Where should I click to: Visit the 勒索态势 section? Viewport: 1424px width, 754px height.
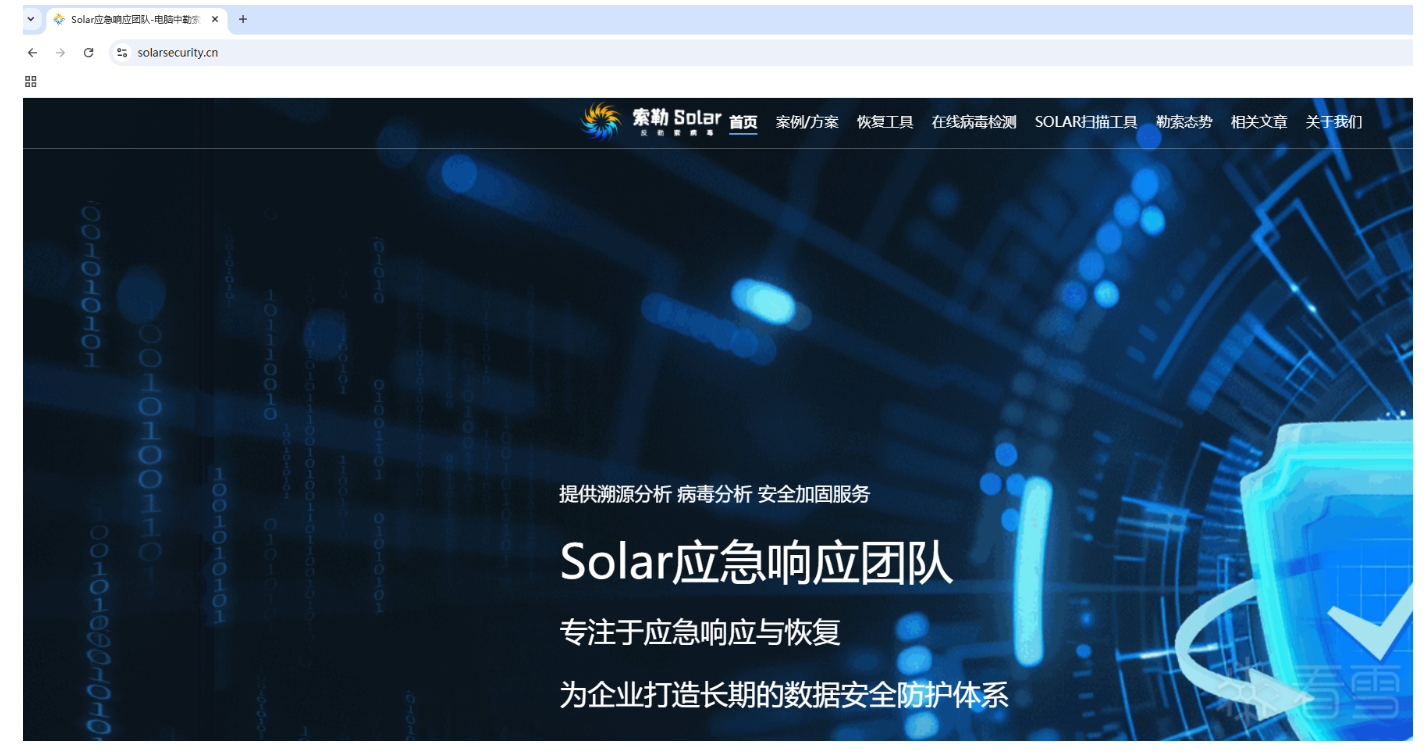pyautogui.click(x=1183, y=121)
